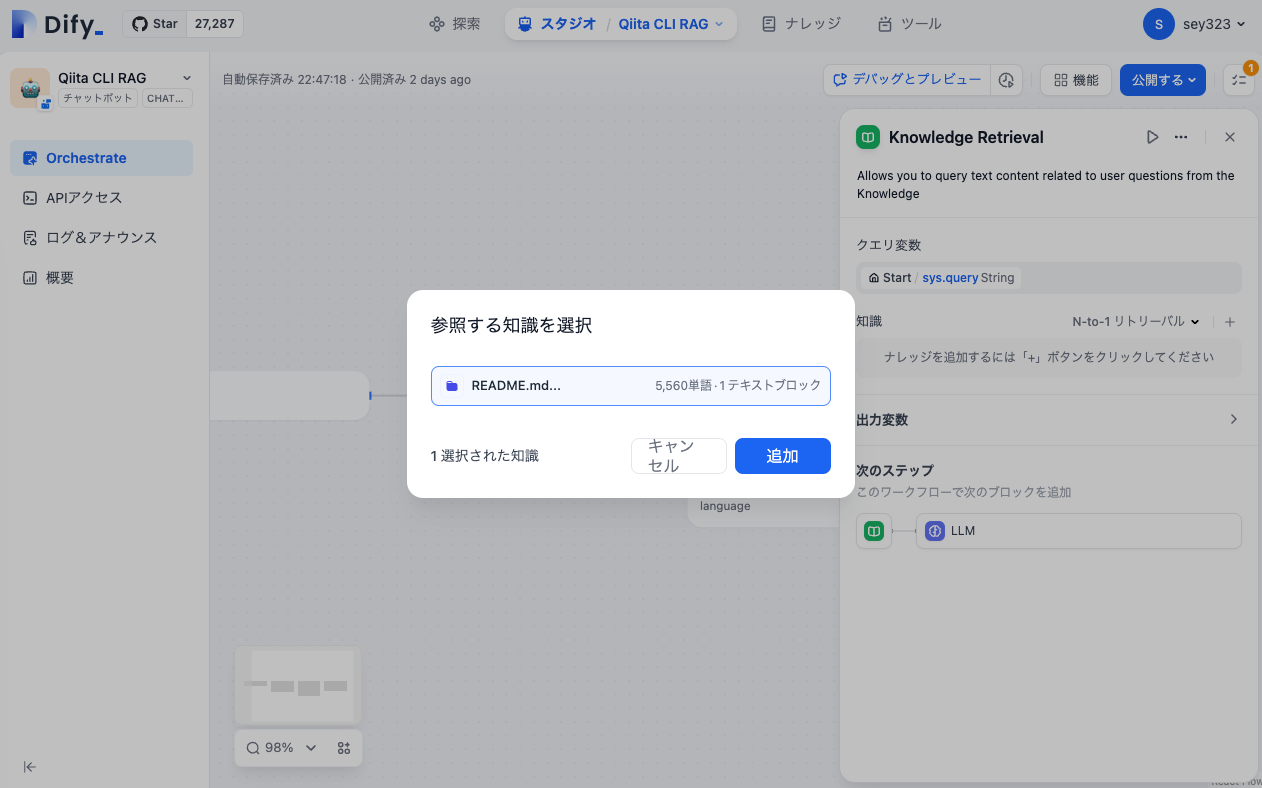Select README.md... knowledge in the dialog

[x=631, y=385]
